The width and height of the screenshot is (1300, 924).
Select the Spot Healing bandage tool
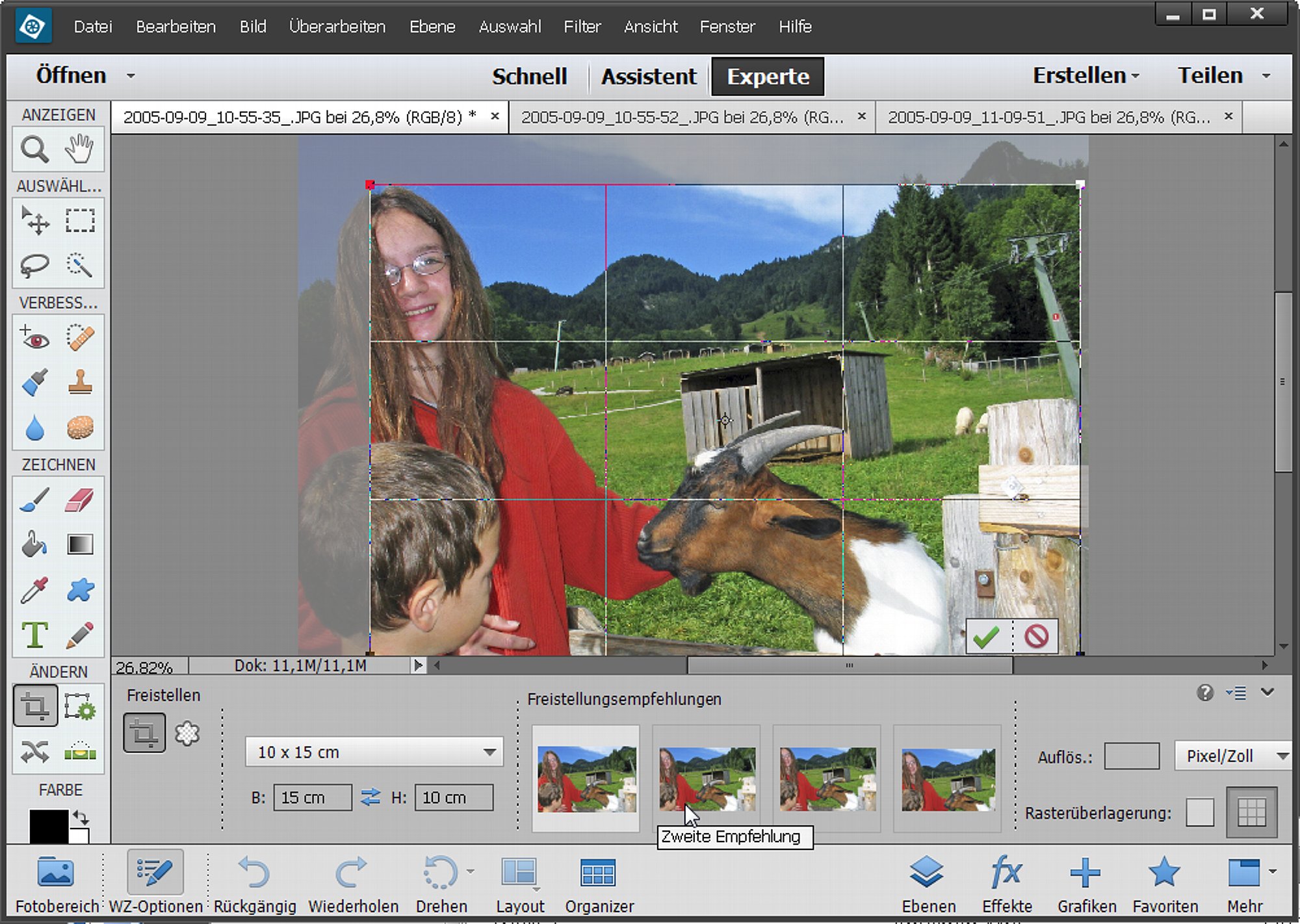click(x=79, y=338)
